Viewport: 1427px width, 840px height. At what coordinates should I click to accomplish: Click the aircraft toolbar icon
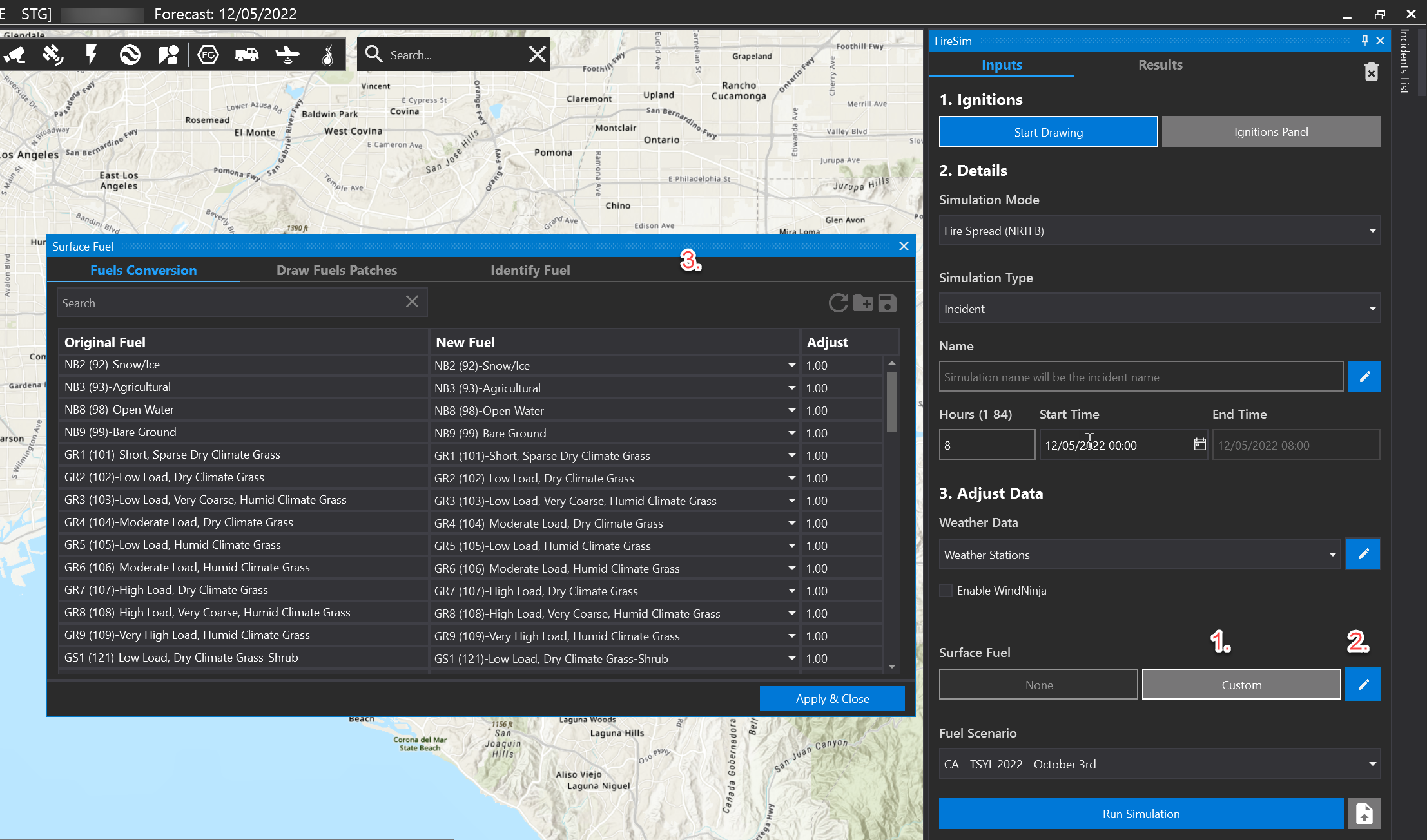click(287, 55)
